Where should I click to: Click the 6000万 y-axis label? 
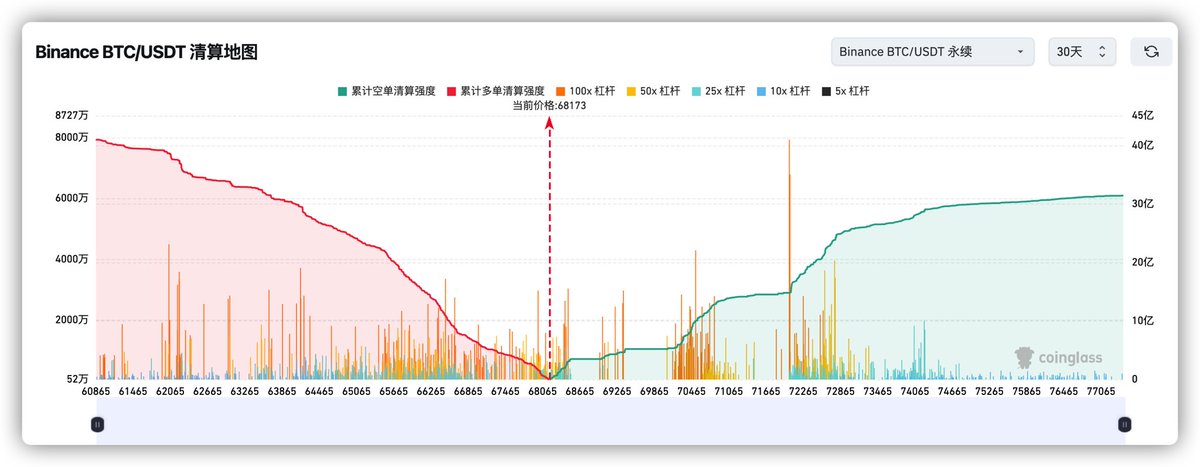72,198
